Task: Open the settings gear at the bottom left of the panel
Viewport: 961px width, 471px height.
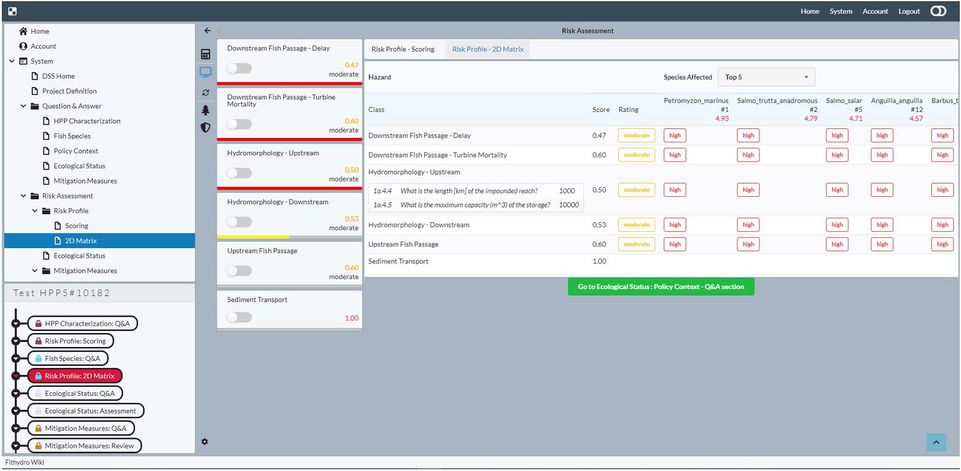Action: pos(205,441)
